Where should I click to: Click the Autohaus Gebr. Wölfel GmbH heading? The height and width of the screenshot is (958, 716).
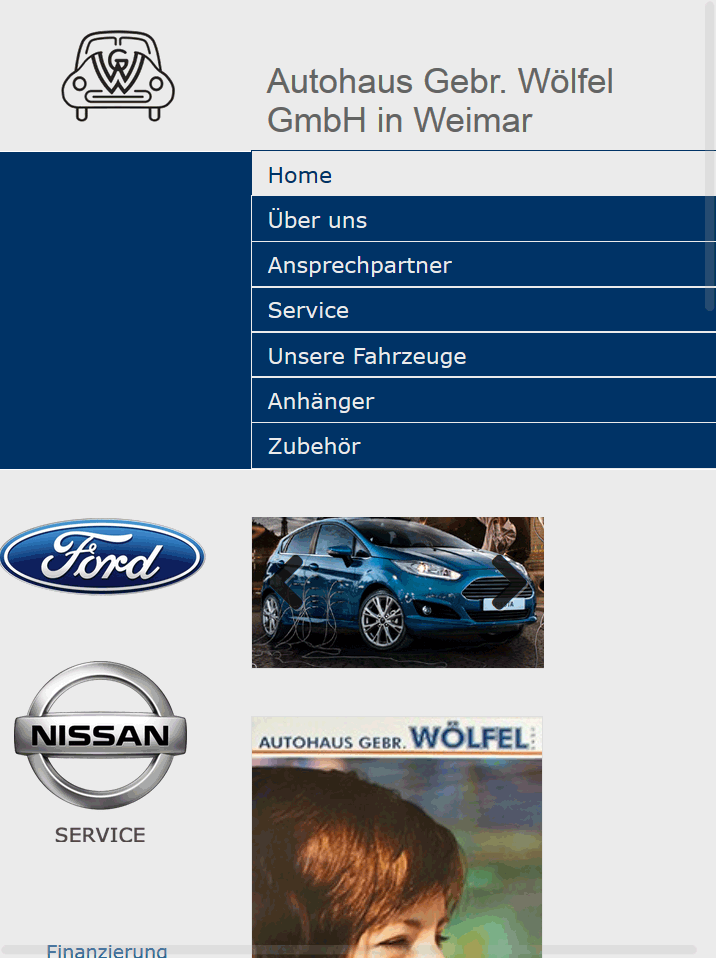(440, 100)
